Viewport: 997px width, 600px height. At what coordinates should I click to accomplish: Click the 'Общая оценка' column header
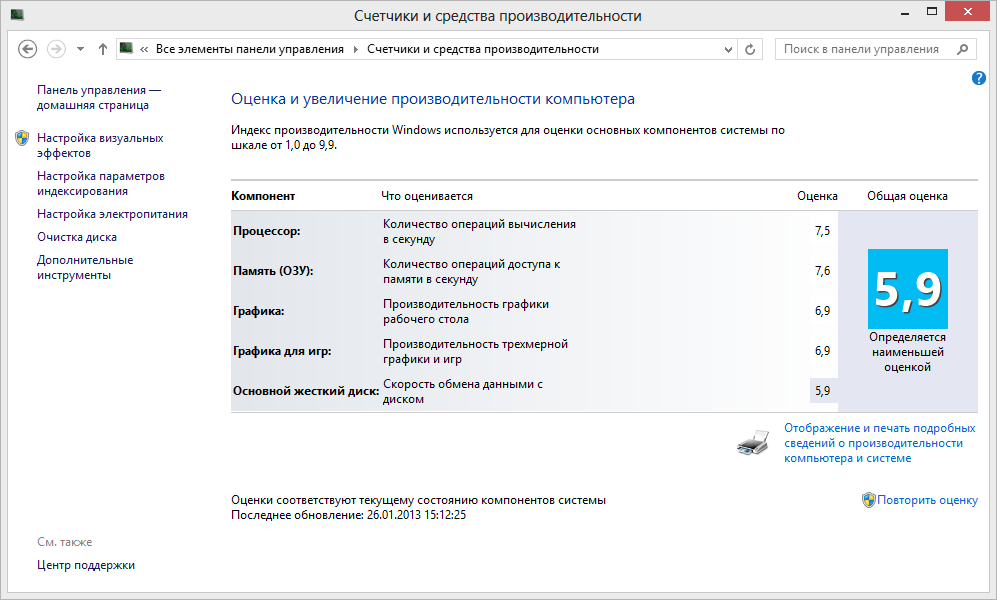(x=907, y=196)
